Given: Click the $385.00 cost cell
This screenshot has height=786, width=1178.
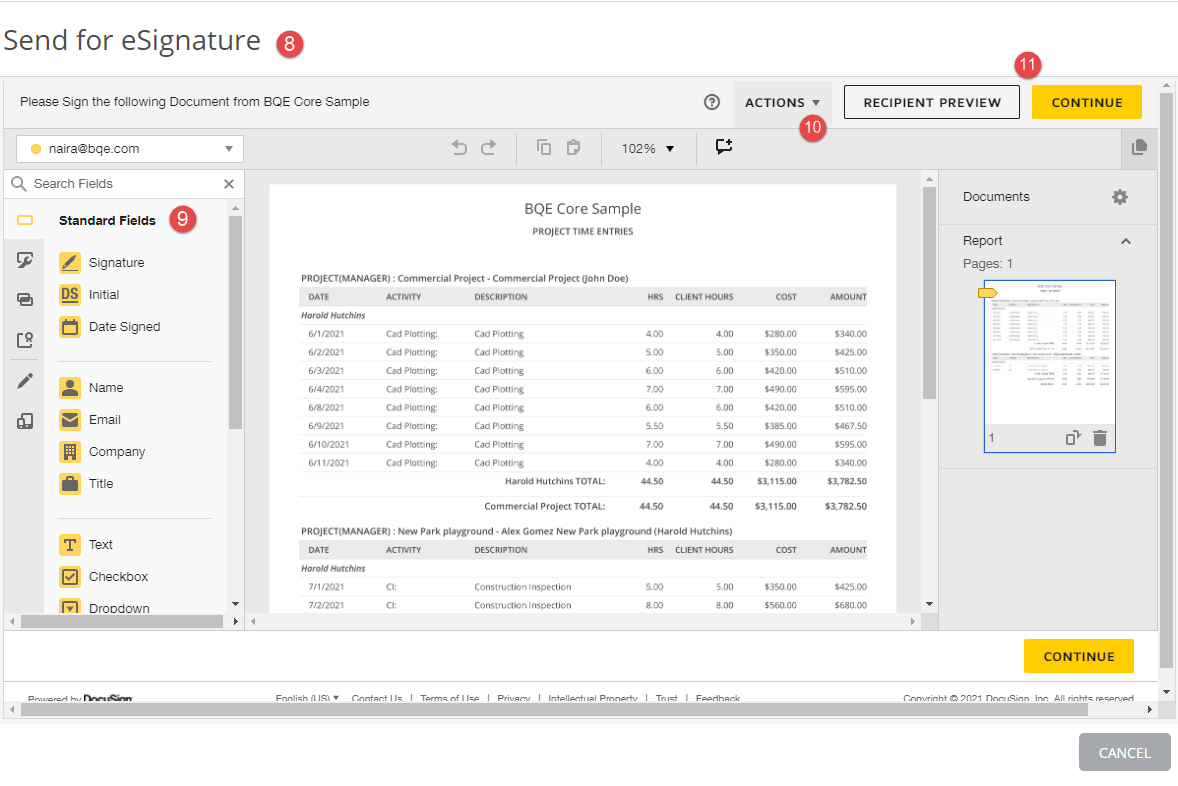Looking at the screenshot, I should point(781,426).
